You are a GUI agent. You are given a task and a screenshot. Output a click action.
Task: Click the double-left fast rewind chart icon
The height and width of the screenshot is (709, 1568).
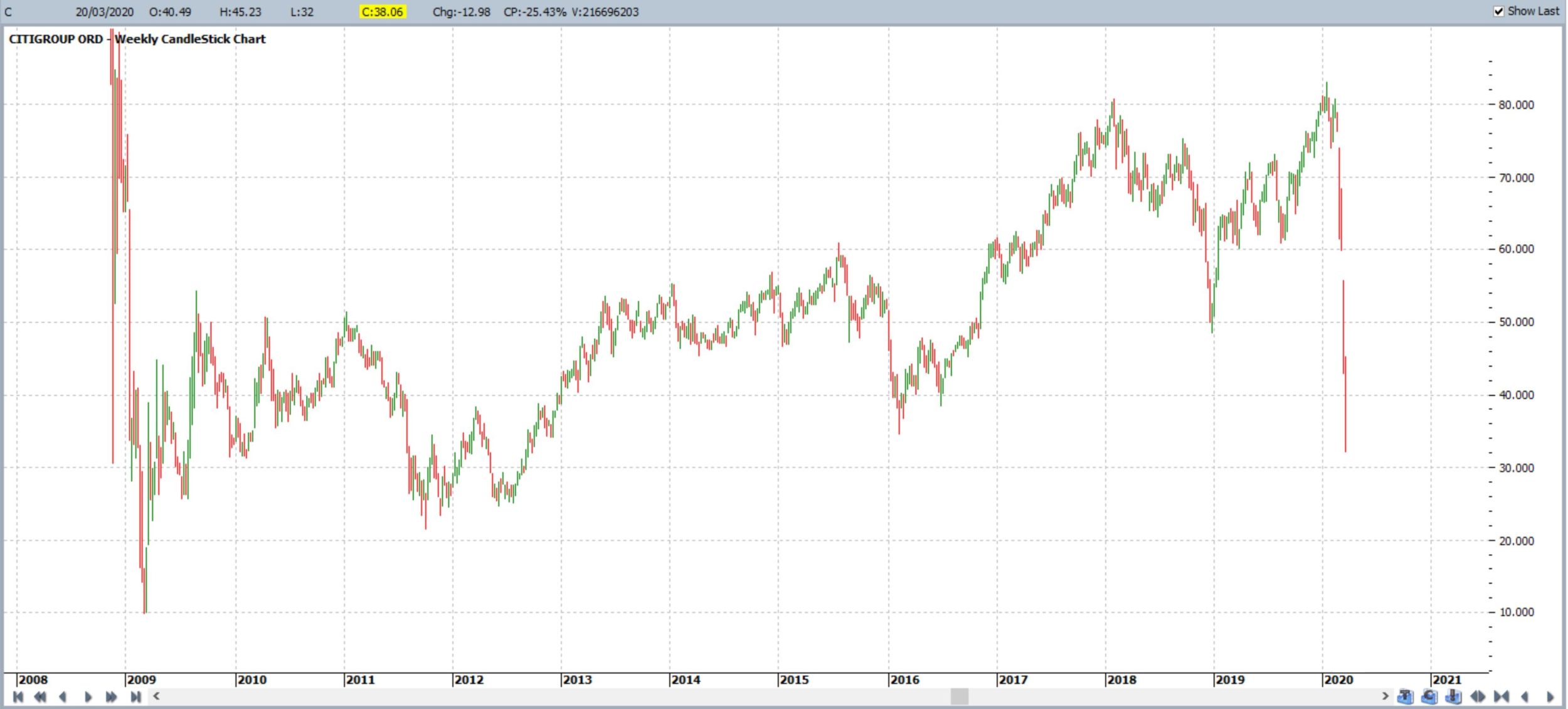click(40, 696)
